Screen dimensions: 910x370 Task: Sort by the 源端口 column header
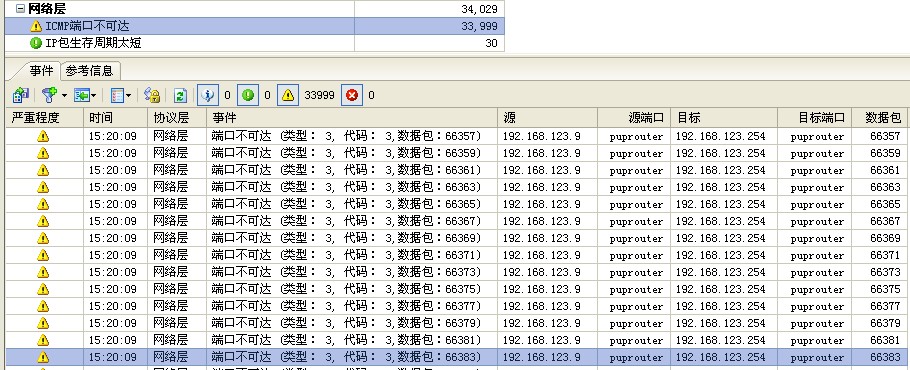click(634, 118)
